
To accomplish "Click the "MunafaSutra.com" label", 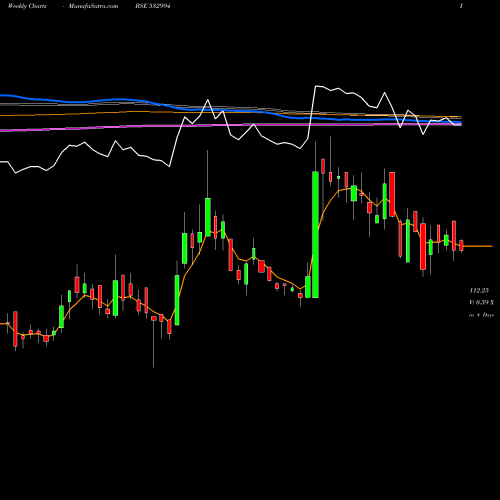I will pos(93,6).
